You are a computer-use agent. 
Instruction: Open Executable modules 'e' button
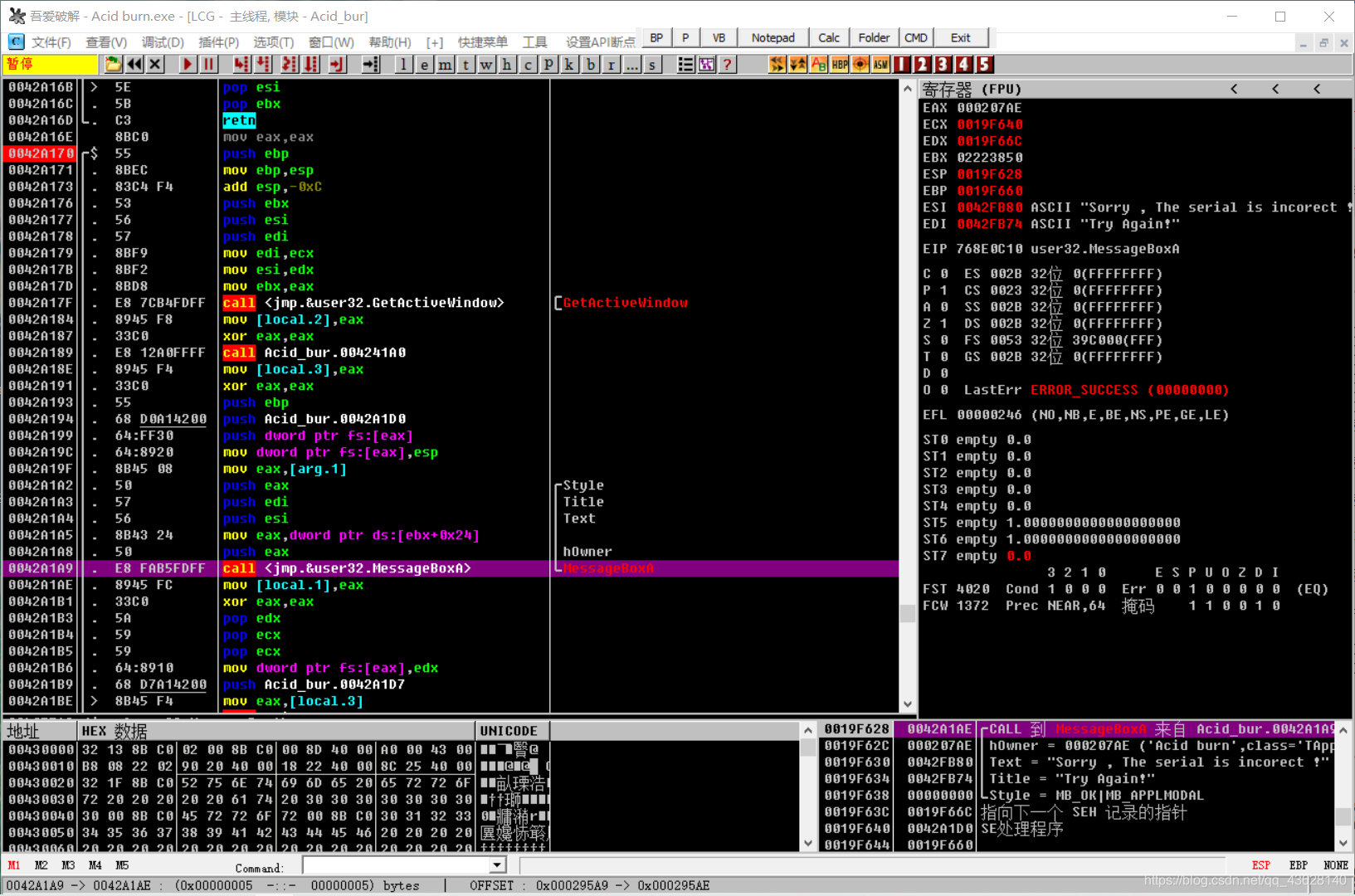click(x=424, y=64)
